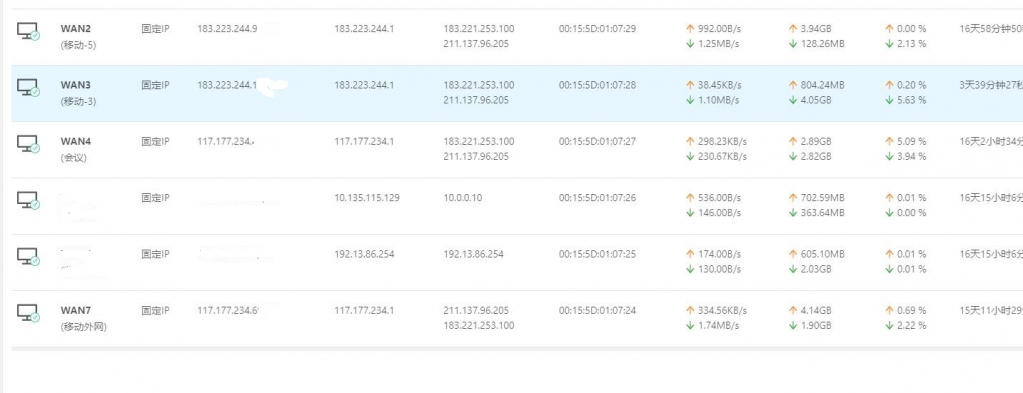Click monitor icon of 192.13.86.254 gateway row
The height and width of the screenshot is (393, 1023).
(x=28, y=256)
